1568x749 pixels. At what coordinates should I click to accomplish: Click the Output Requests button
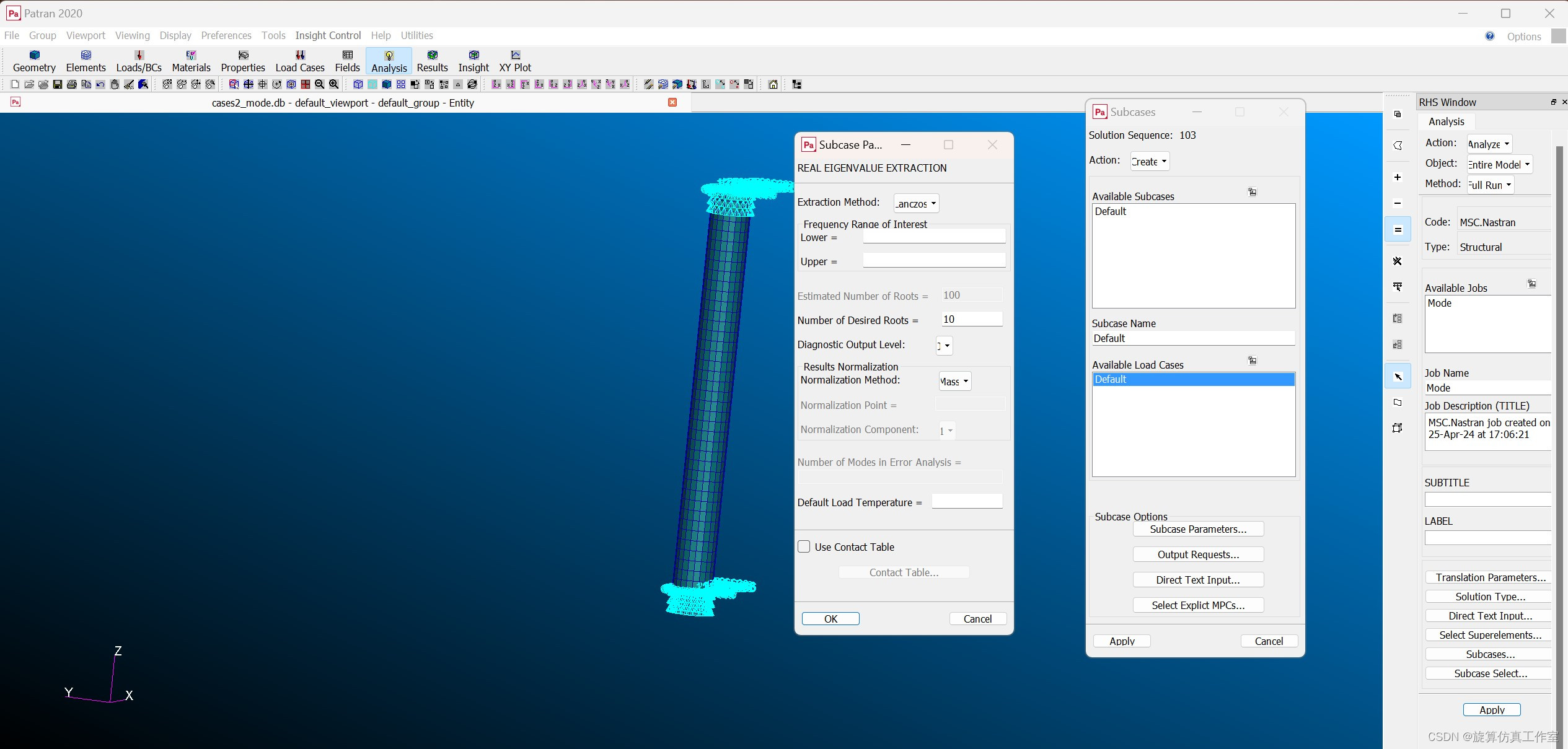[1197, 554]
